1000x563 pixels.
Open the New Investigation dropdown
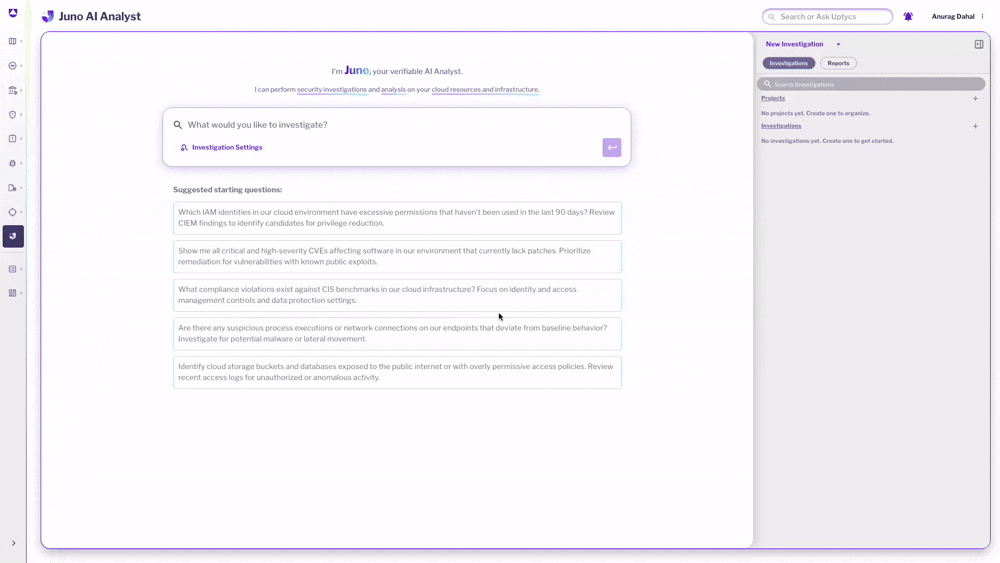pos(838,44)
